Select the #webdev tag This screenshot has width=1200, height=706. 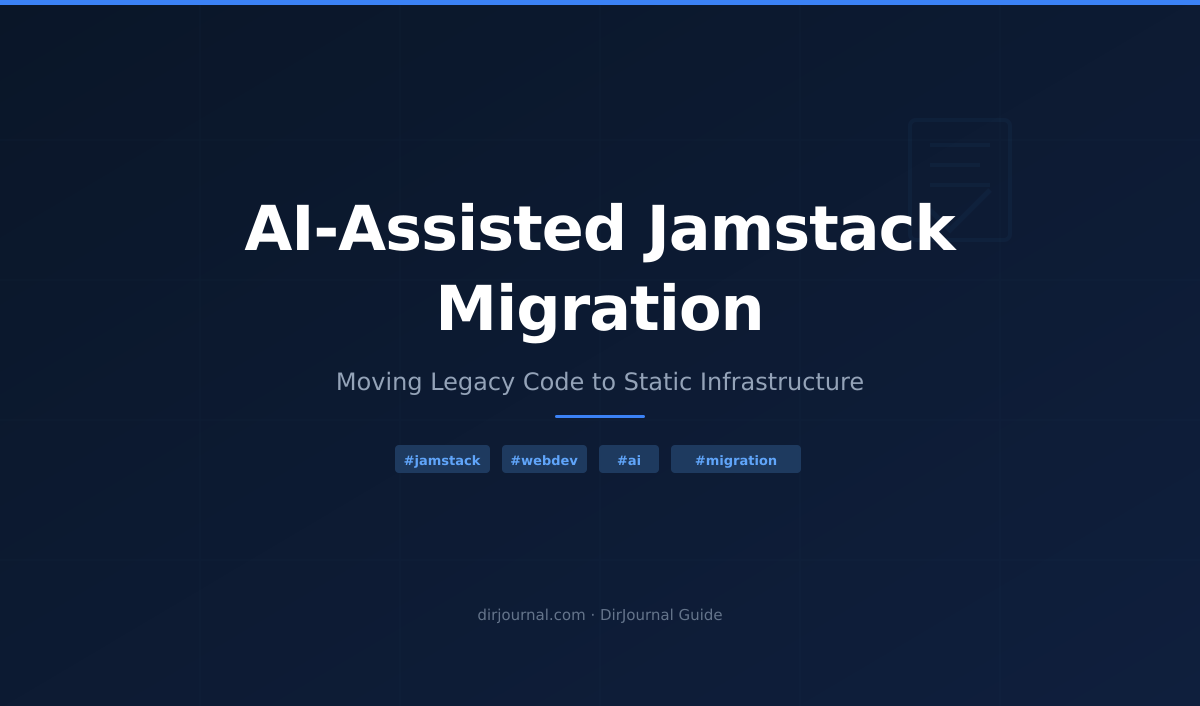tap(544, 459)
